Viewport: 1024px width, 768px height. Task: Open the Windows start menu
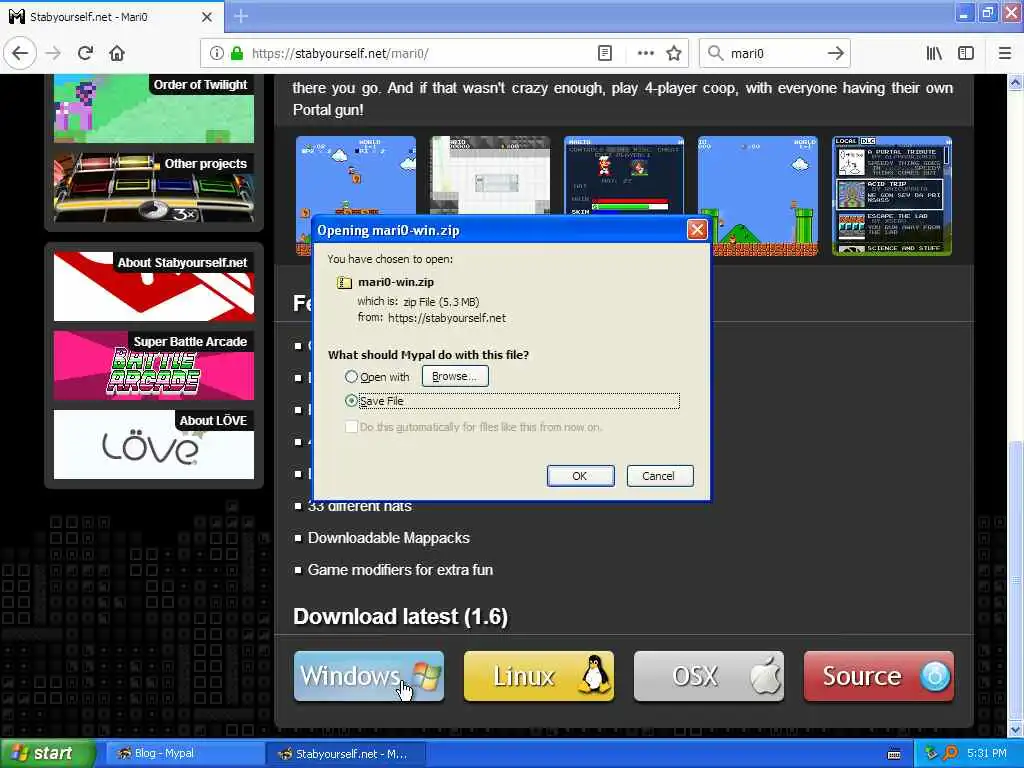pos(46,753)
